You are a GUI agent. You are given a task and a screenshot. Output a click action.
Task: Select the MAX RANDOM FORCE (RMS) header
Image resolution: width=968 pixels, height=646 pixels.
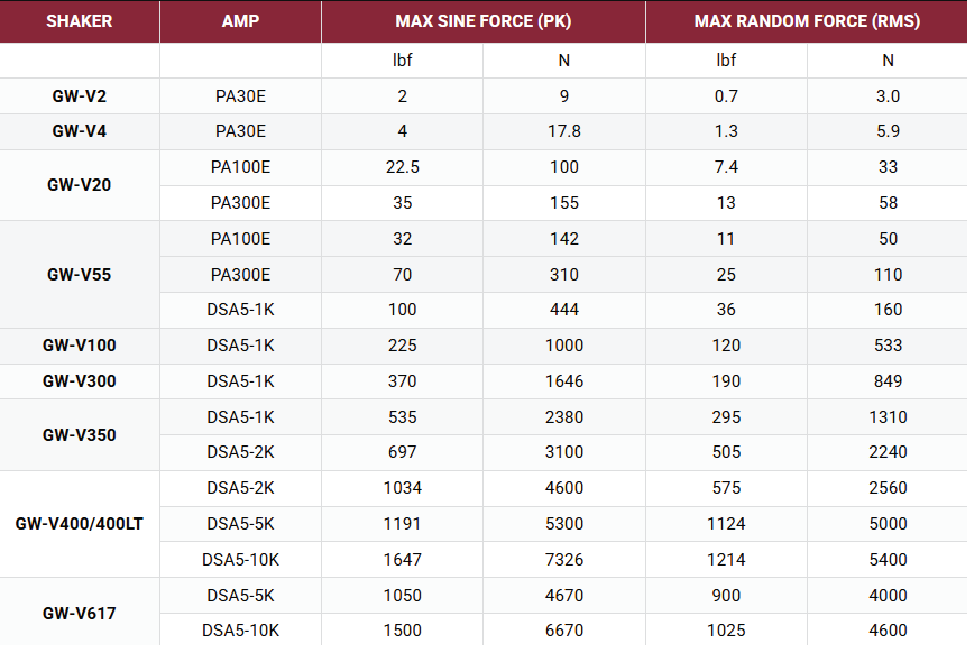point(806,21)
